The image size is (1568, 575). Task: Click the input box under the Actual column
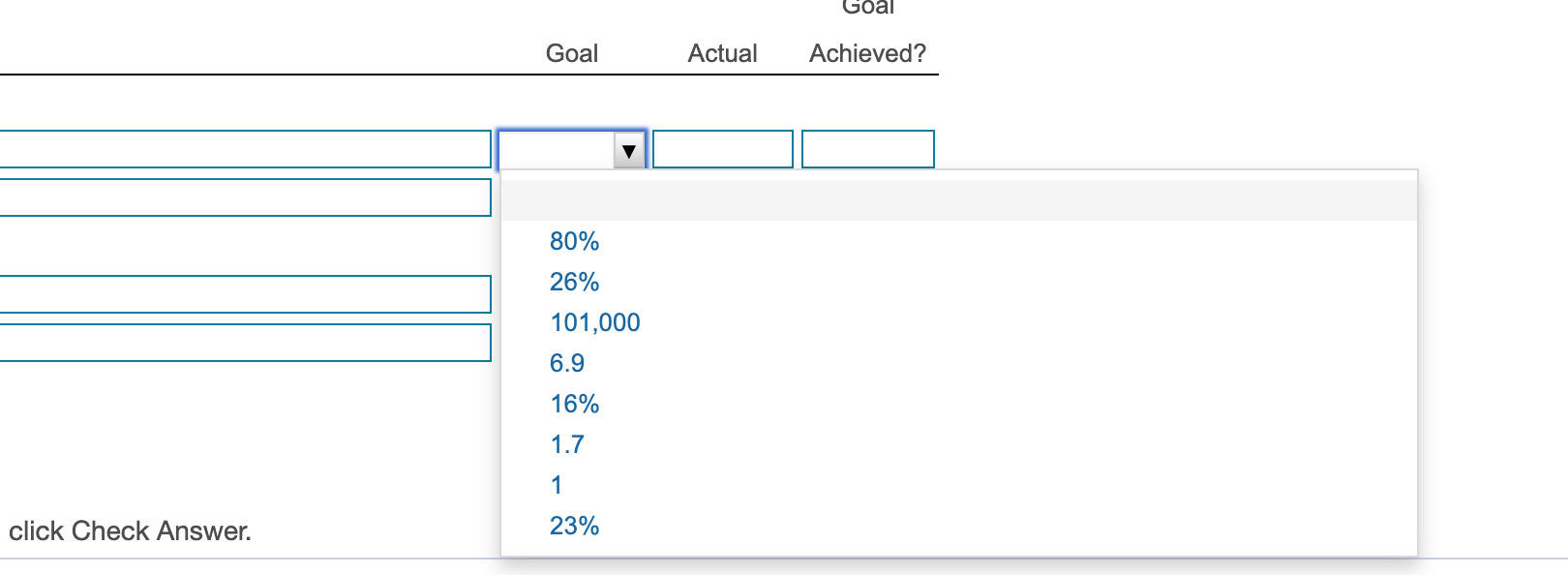722,149
